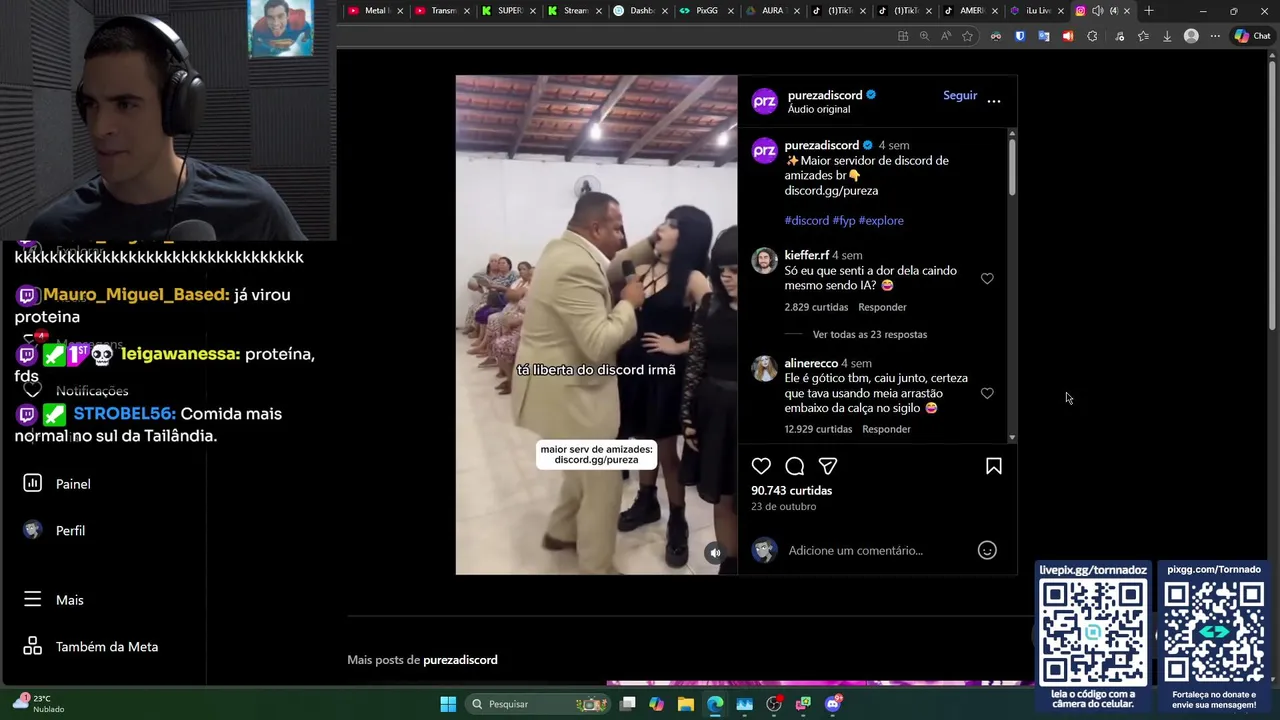
Task: Click the Áudio original link
Action: (818, 109)
